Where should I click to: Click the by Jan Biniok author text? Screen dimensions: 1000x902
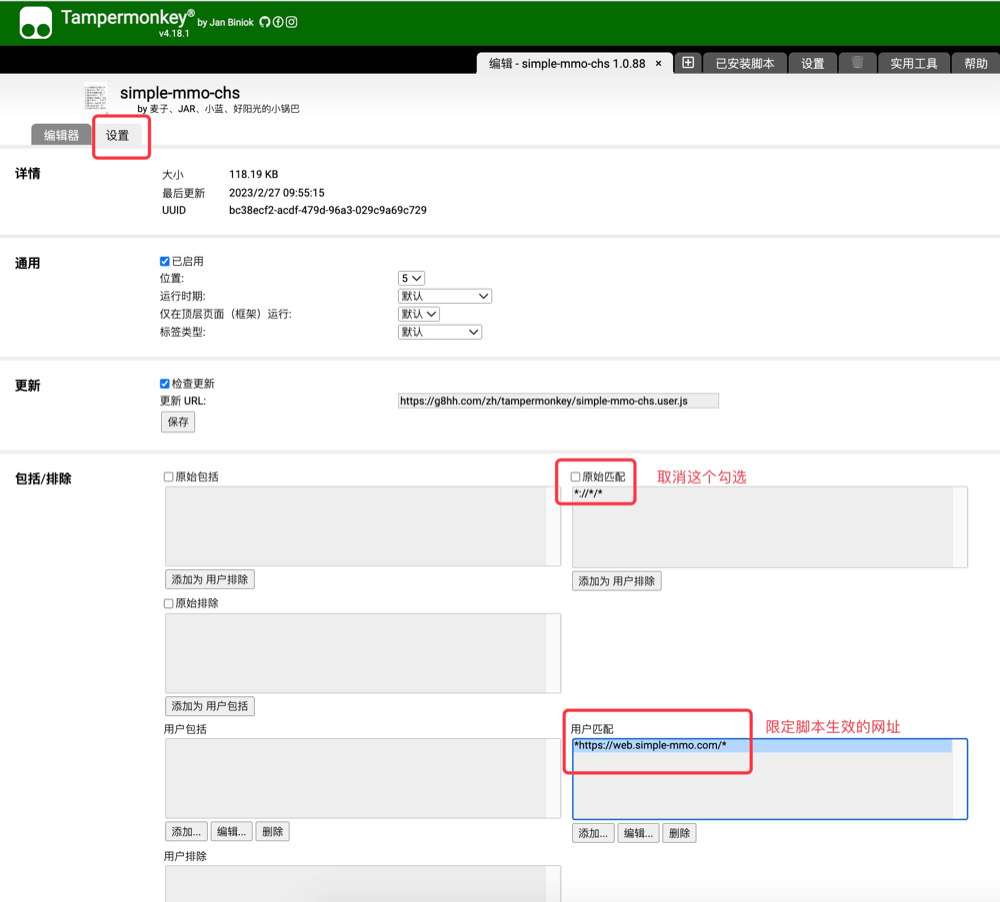pos(226,22)
